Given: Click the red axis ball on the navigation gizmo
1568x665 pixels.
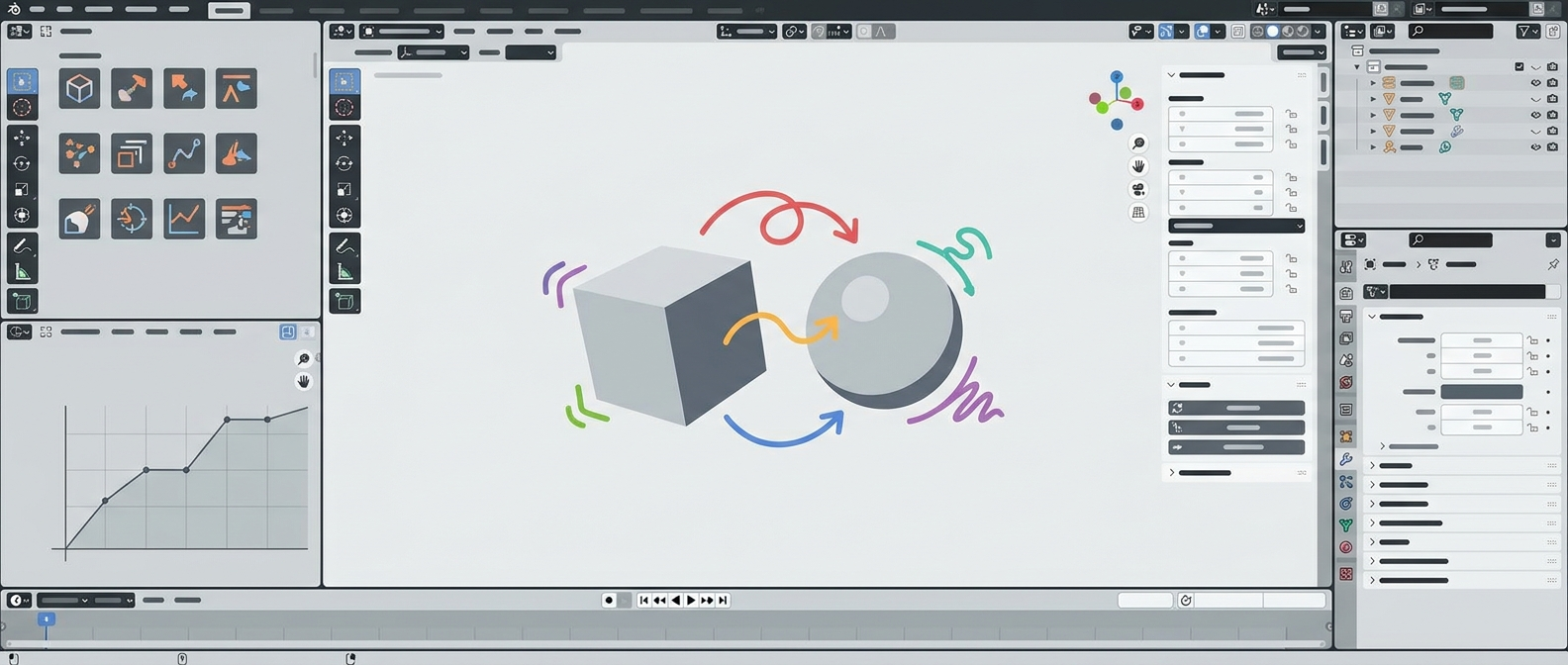Looking at the screenshot, I should pyautogui.click(x=1137, y=104).
